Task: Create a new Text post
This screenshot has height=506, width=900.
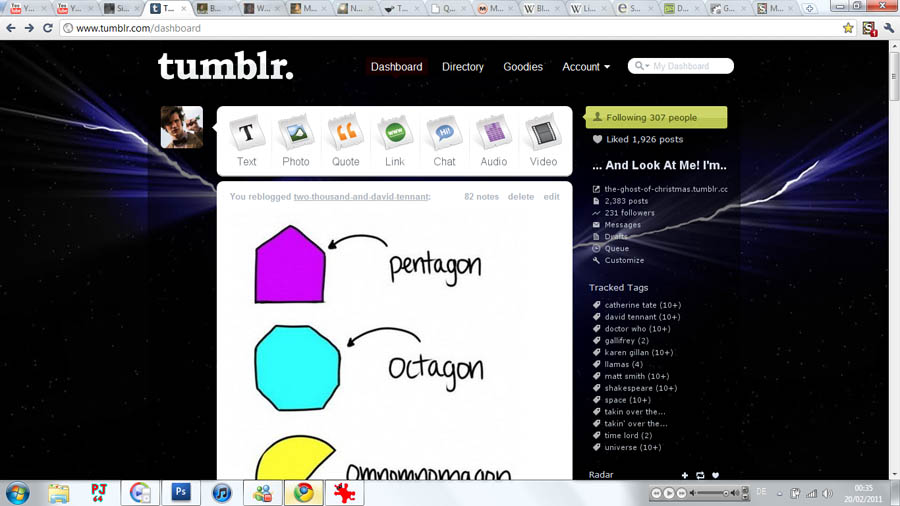Action: 247,141
